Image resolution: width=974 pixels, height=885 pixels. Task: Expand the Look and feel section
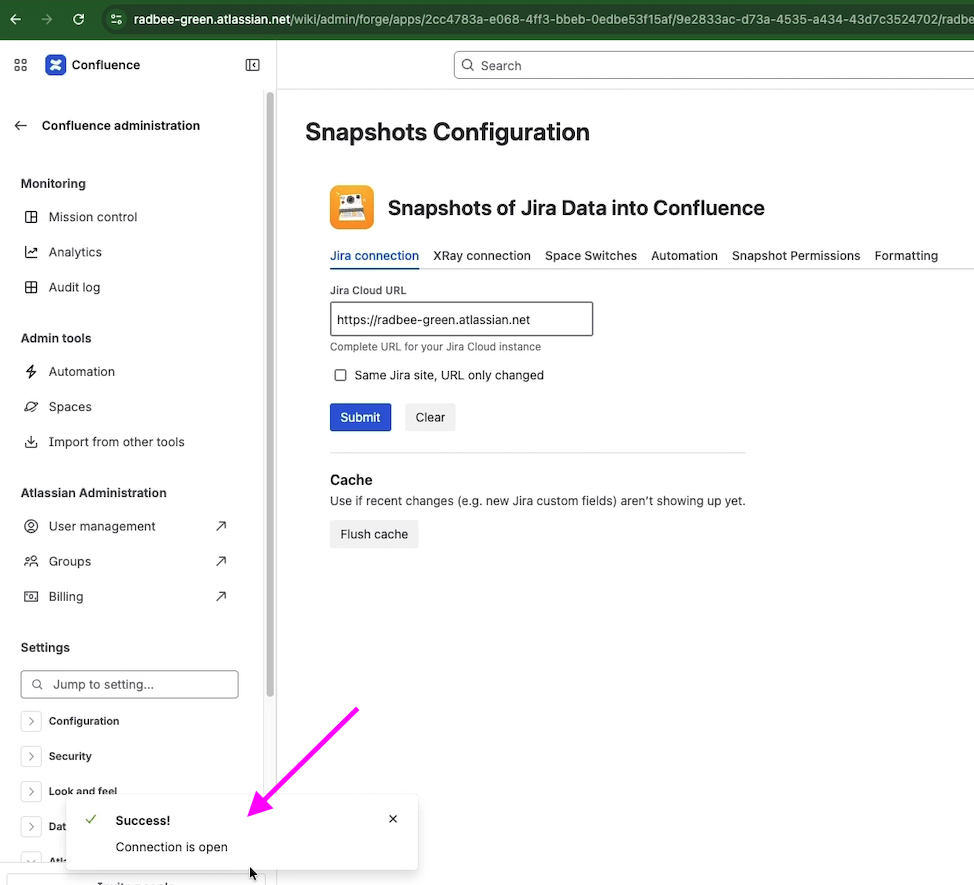31,791
